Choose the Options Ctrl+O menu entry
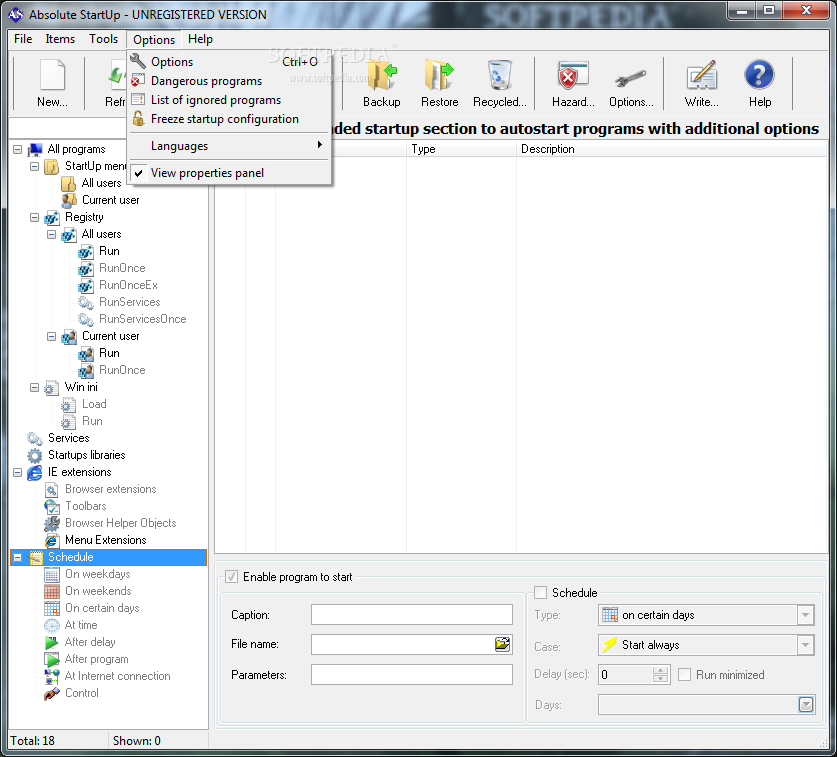The height and width of the screenshot is (757, 837). pyautogui.click(x=230, y=62)
